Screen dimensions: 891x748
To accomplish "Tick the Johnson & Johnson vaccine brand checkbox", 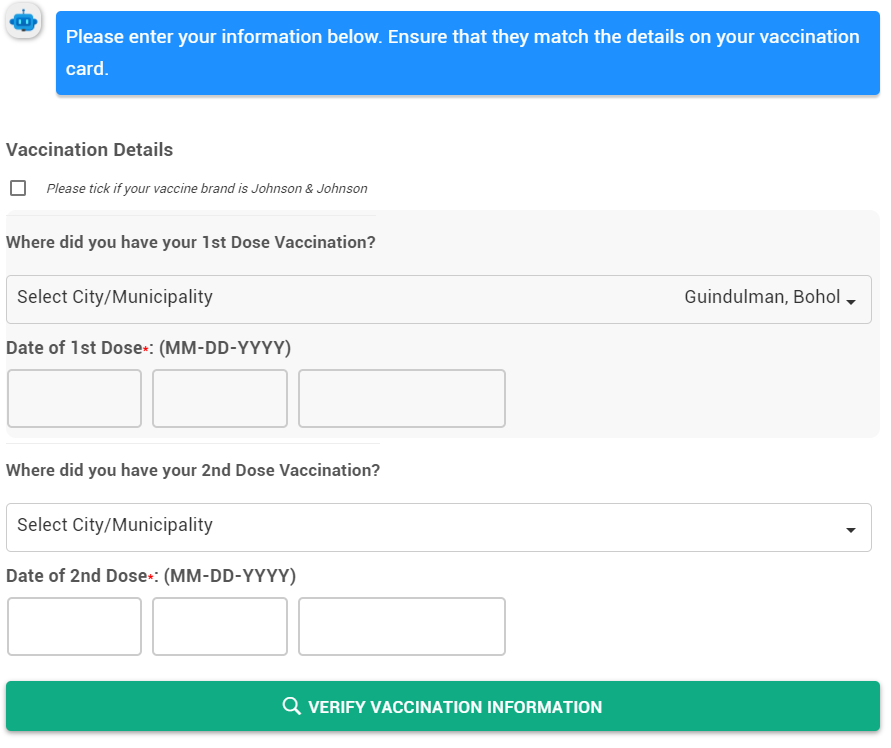I will (x=18, y=188).
